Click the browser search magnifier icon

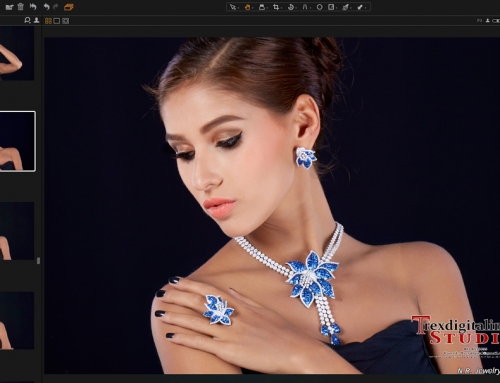pos(27,21)
